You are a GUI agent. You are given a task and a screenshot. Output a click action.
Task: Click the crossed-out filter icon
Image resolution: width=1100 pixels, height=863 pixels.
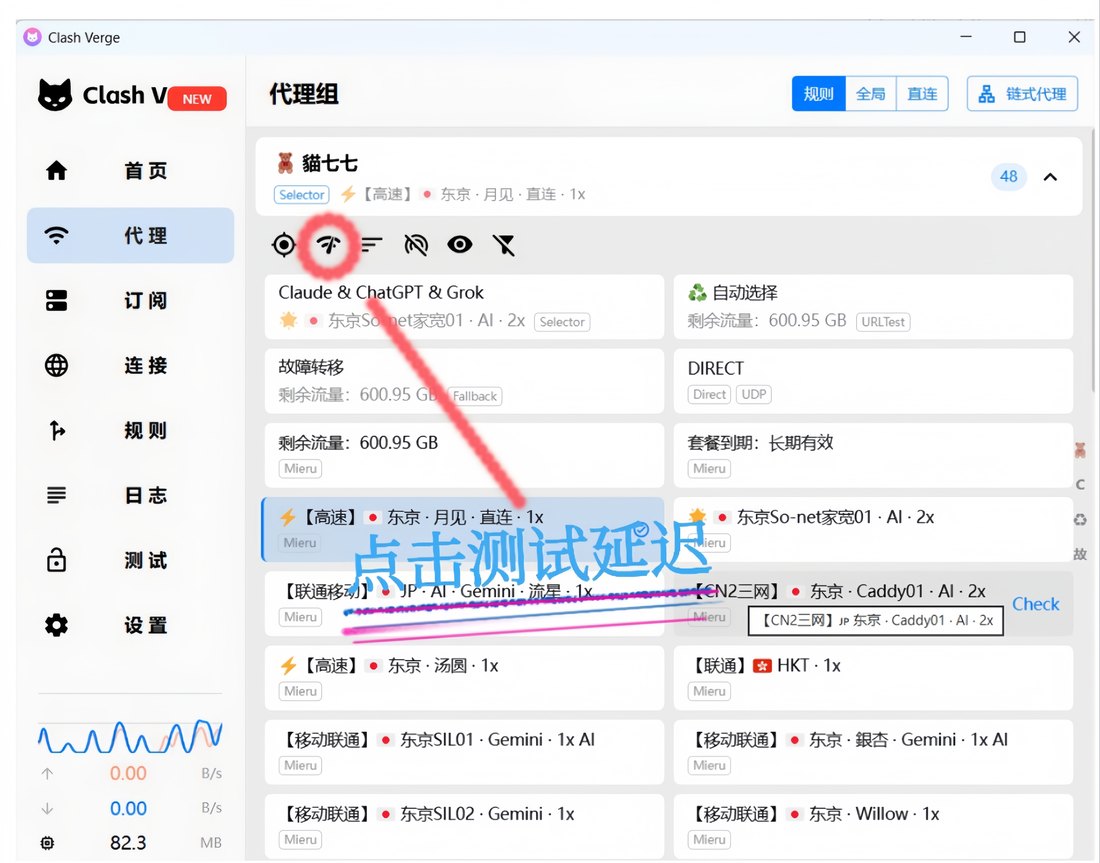point(504,245)
